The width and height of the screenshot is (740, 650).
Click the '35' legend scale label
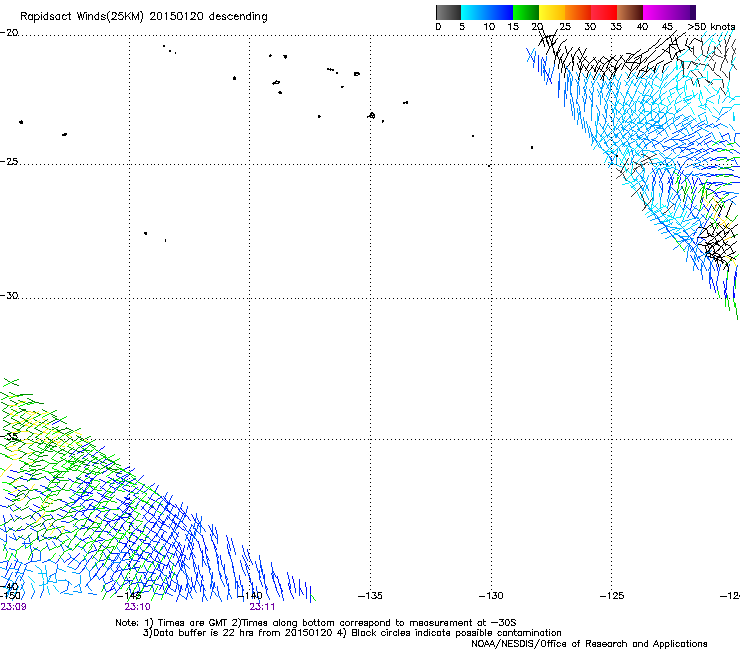616,27
